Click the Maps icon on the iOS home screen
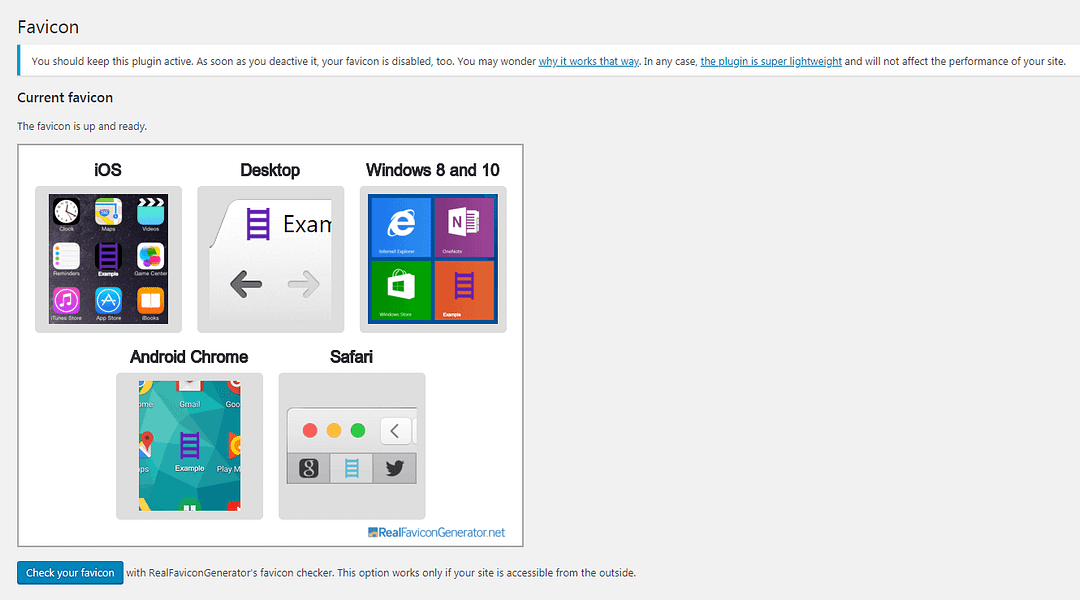This screenshot has height=600, width=1080. coord(107,211)
